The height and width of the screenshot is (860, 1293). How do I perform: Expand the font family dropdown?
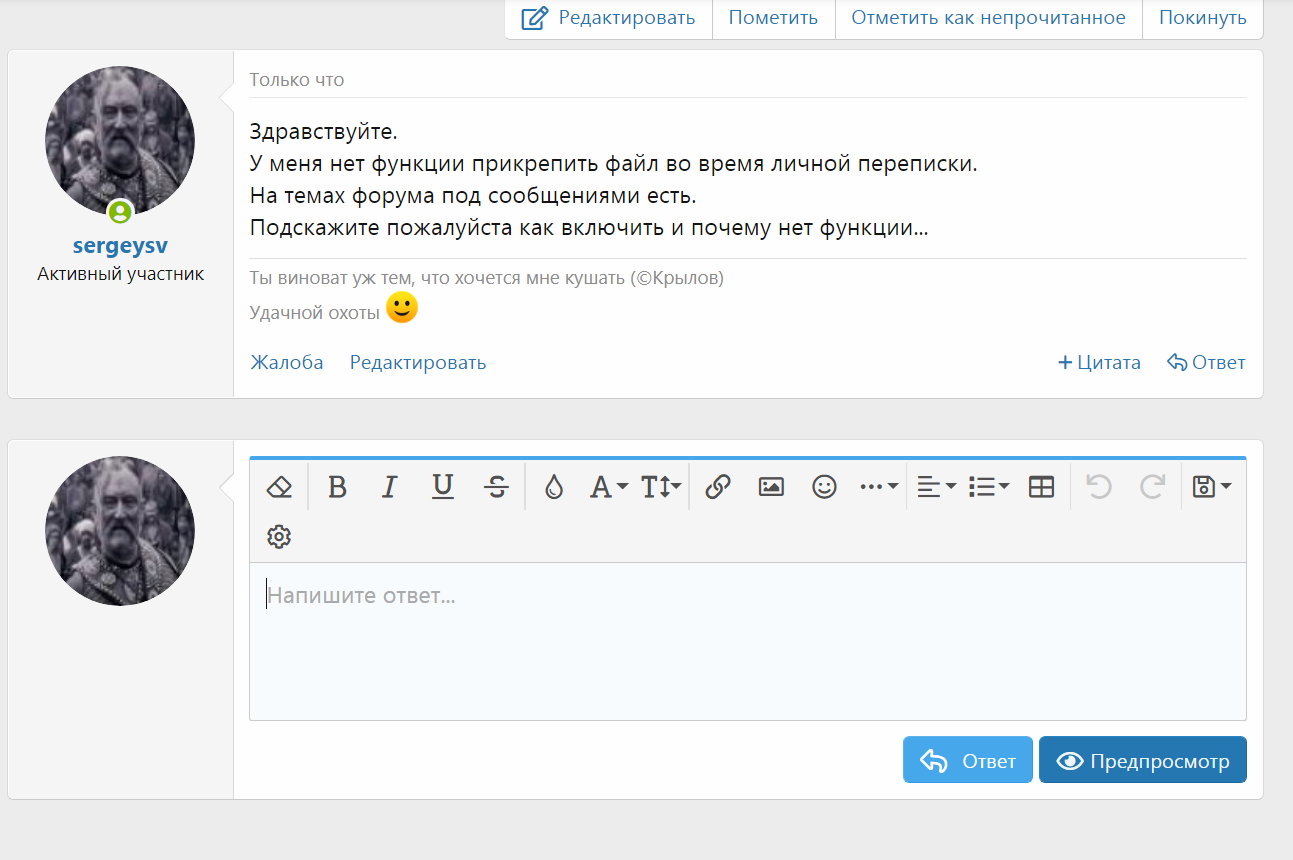click(x=608, y=487)
